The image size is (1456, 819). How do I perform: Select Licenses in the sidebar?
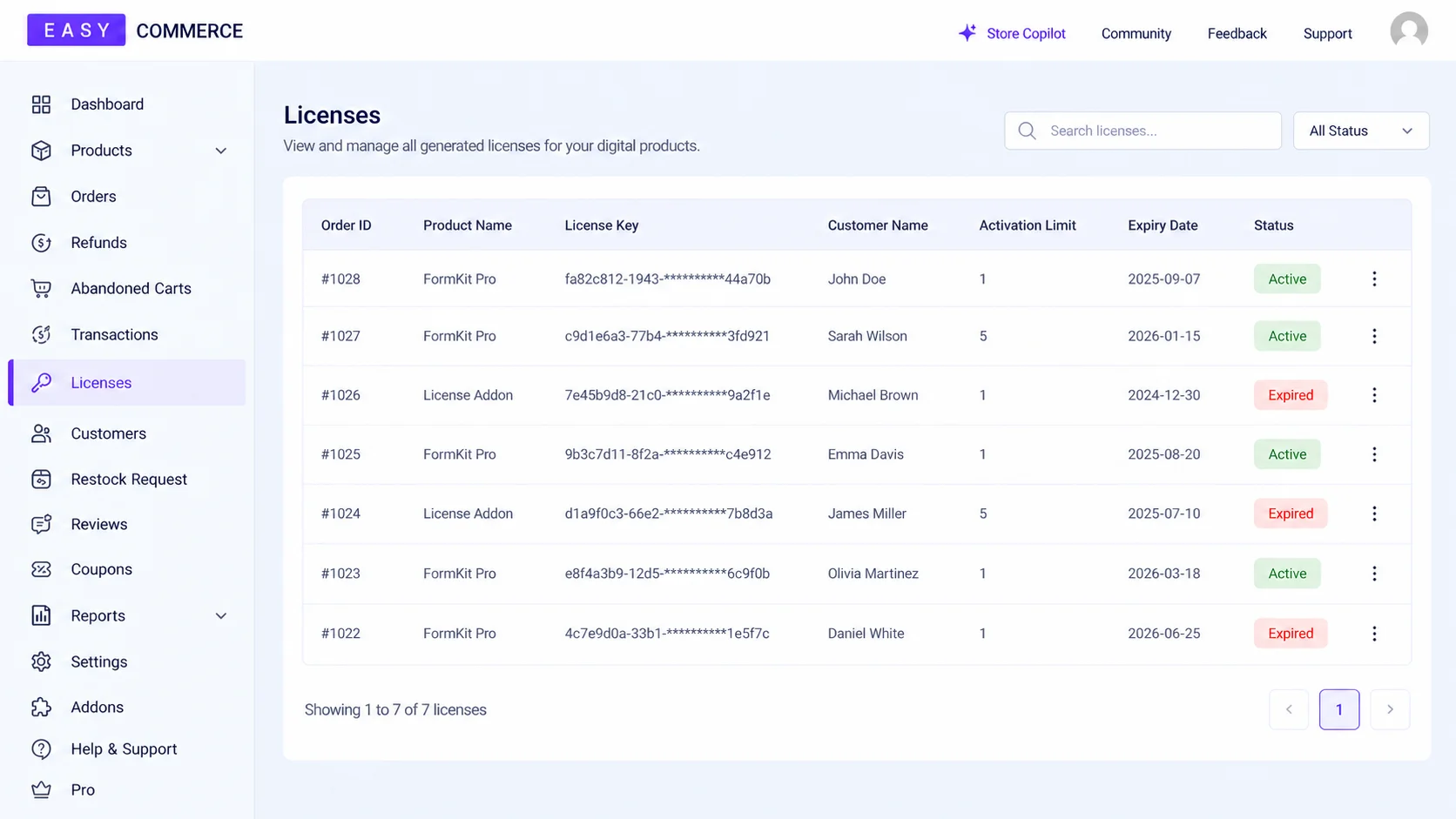127,383
